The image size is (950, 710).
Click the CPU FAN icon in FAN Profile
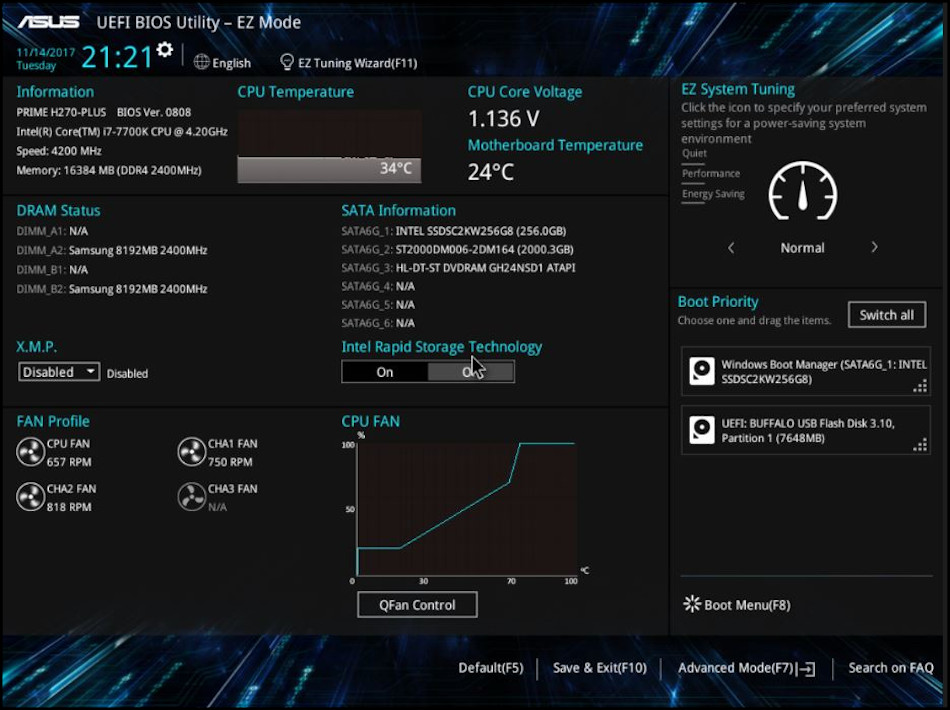(30, 452)
